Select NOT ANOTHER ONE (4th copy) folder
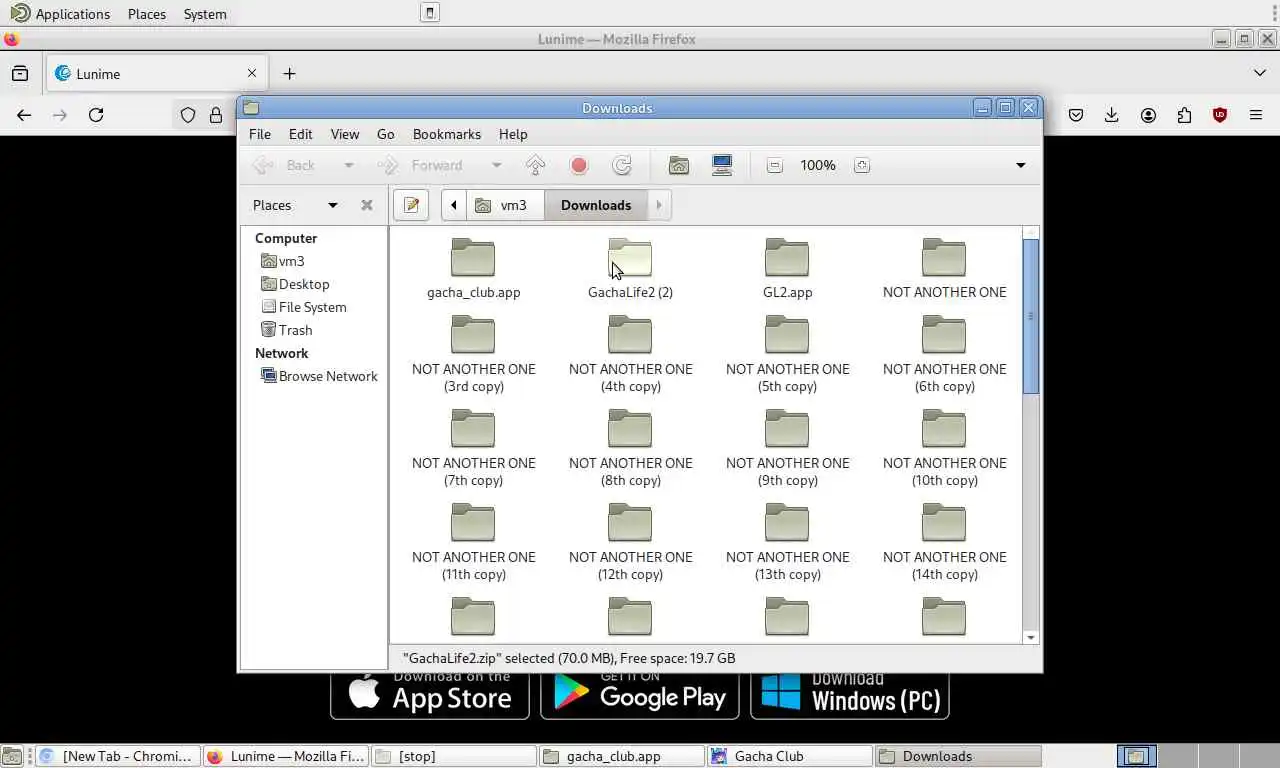 click(630, 354)
